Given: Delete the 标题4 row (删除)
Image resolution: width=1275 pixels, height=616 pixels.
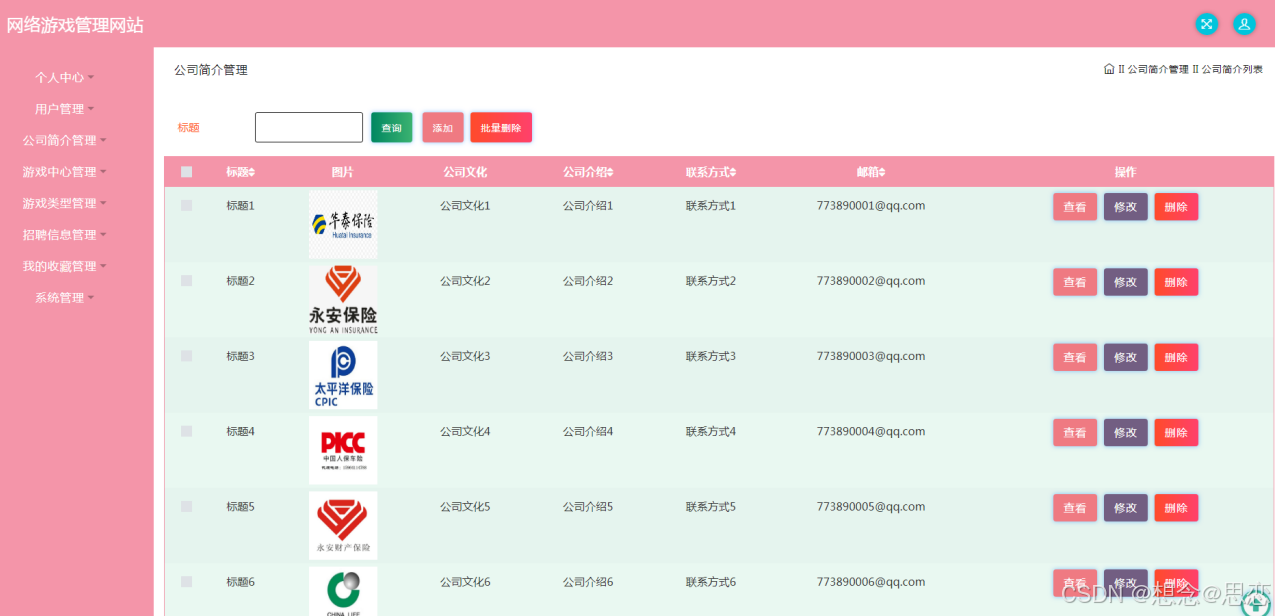Looking at the screenshot, I should (x=1176, y=432).
